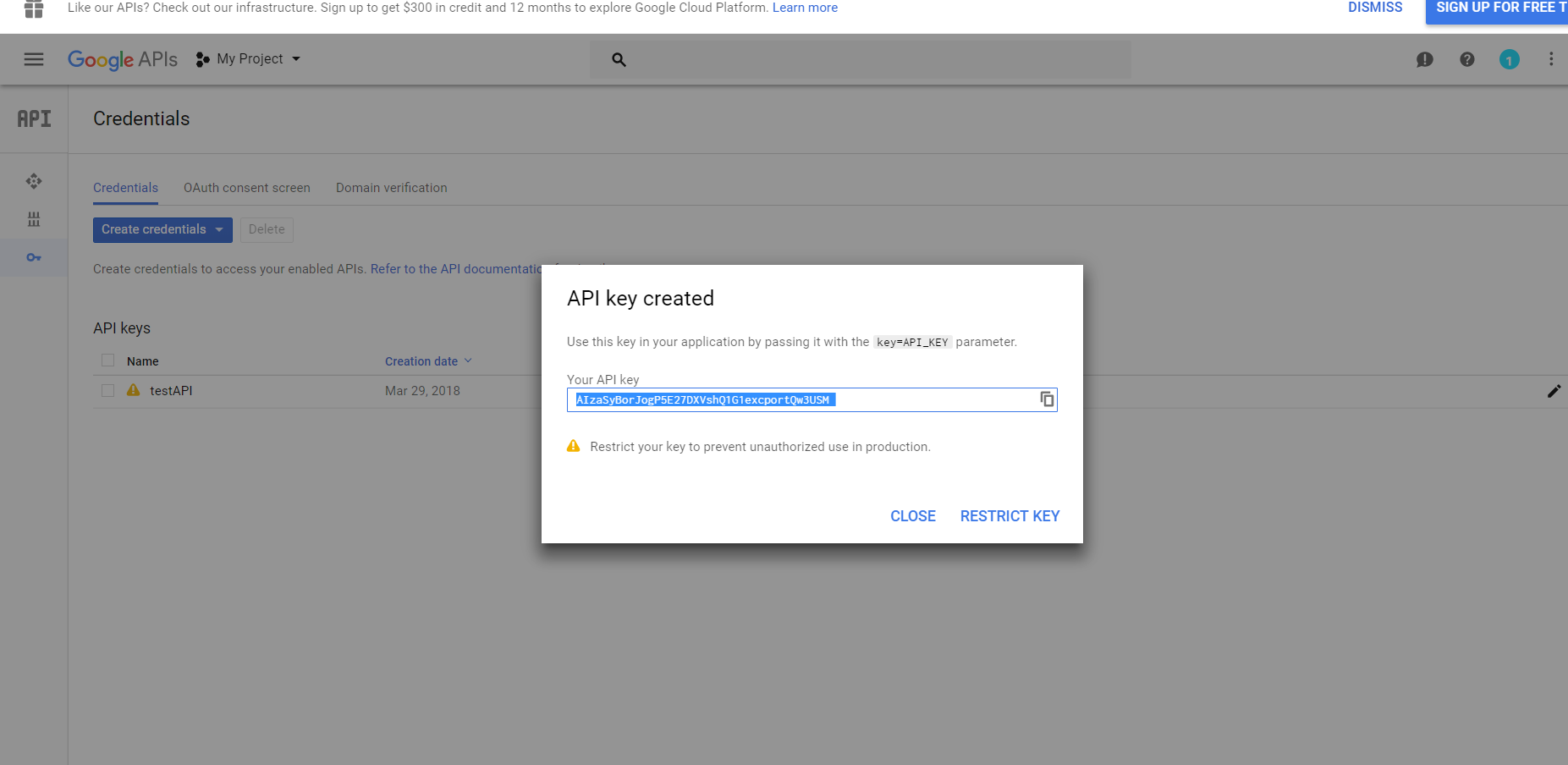
Task: Copy the API key with clipboard icon
Action: (1047, 399)
